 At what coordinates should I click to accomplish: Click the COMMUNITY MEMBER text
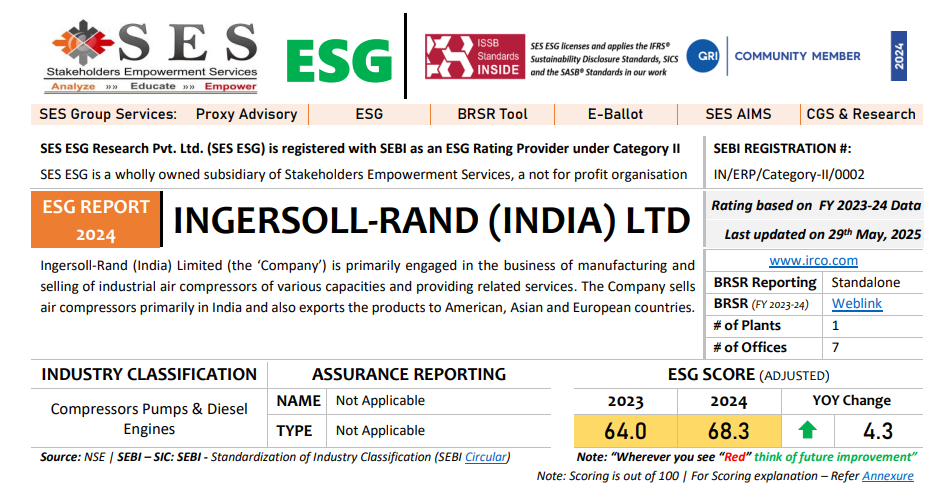point(797,56)
